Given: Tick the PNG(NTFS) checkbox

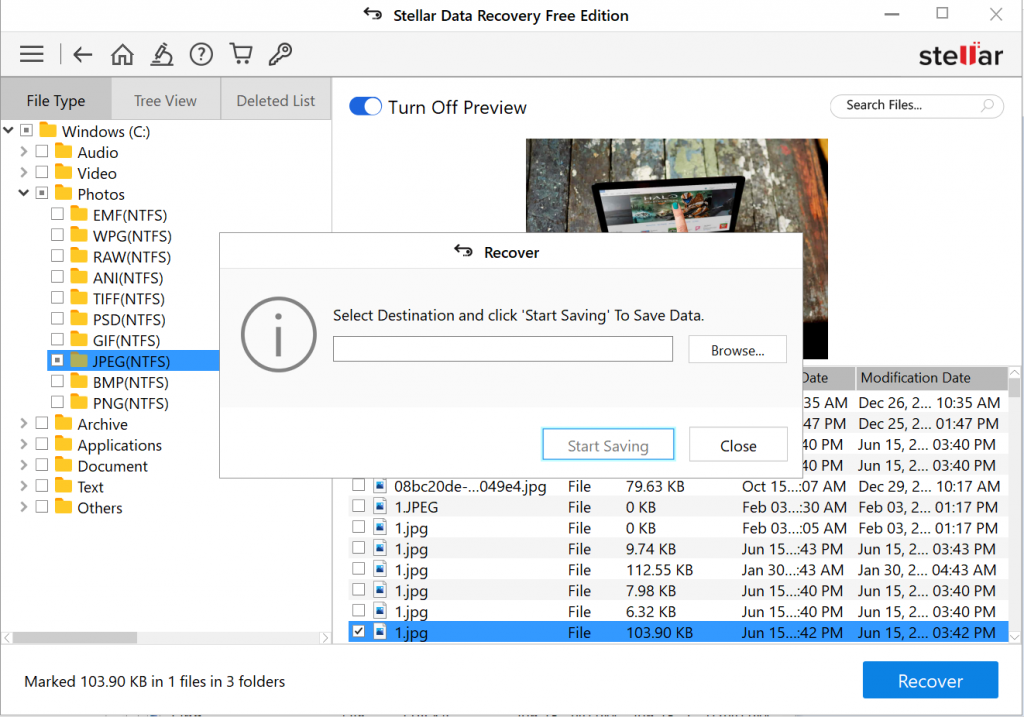Looking at the screenshot, I should pyautogui.click(x=57, y=402).
